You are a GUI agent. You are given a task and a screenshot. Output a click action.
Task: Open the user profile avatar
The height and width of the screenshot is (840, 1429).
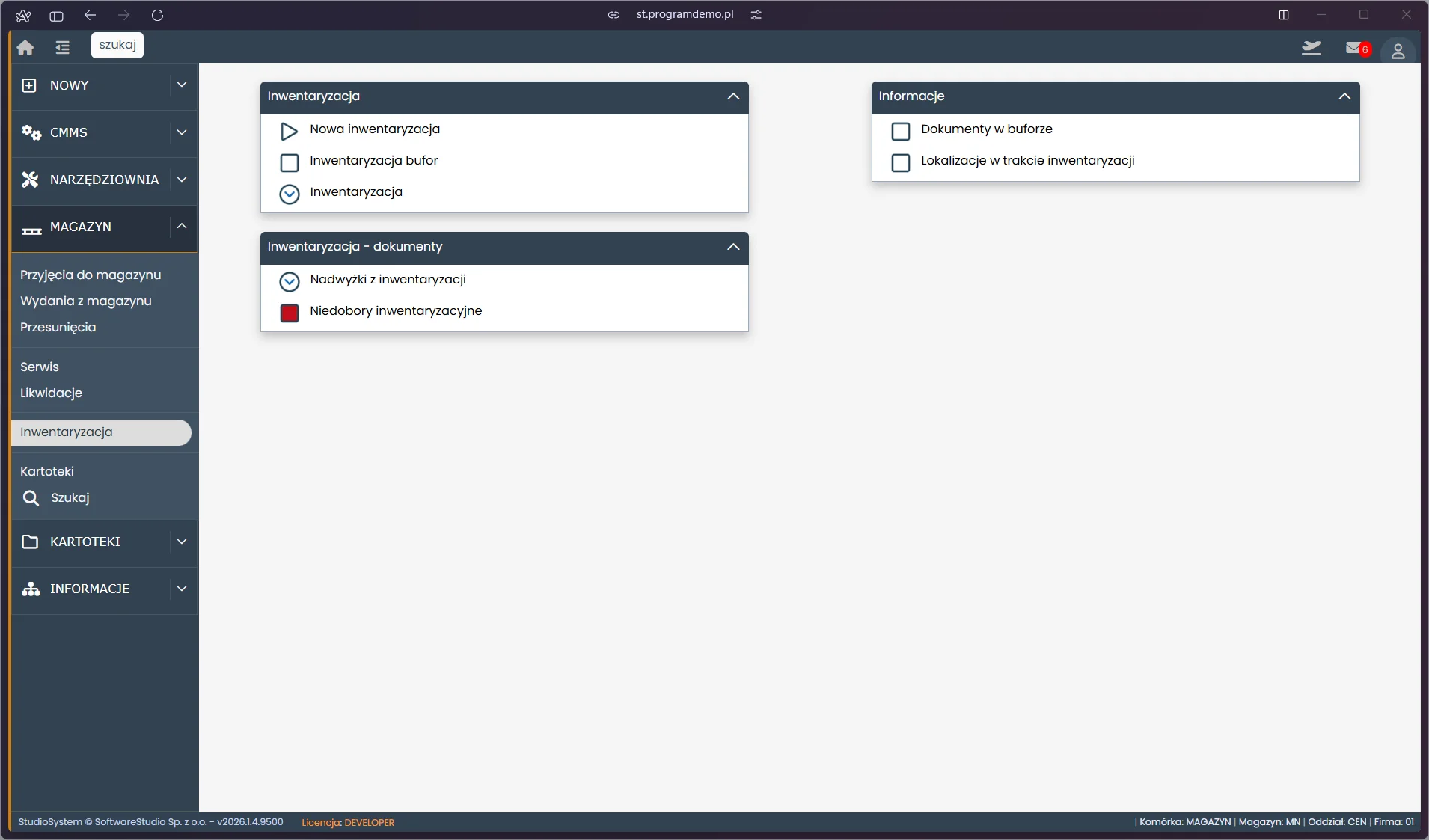coord(1398,51)
